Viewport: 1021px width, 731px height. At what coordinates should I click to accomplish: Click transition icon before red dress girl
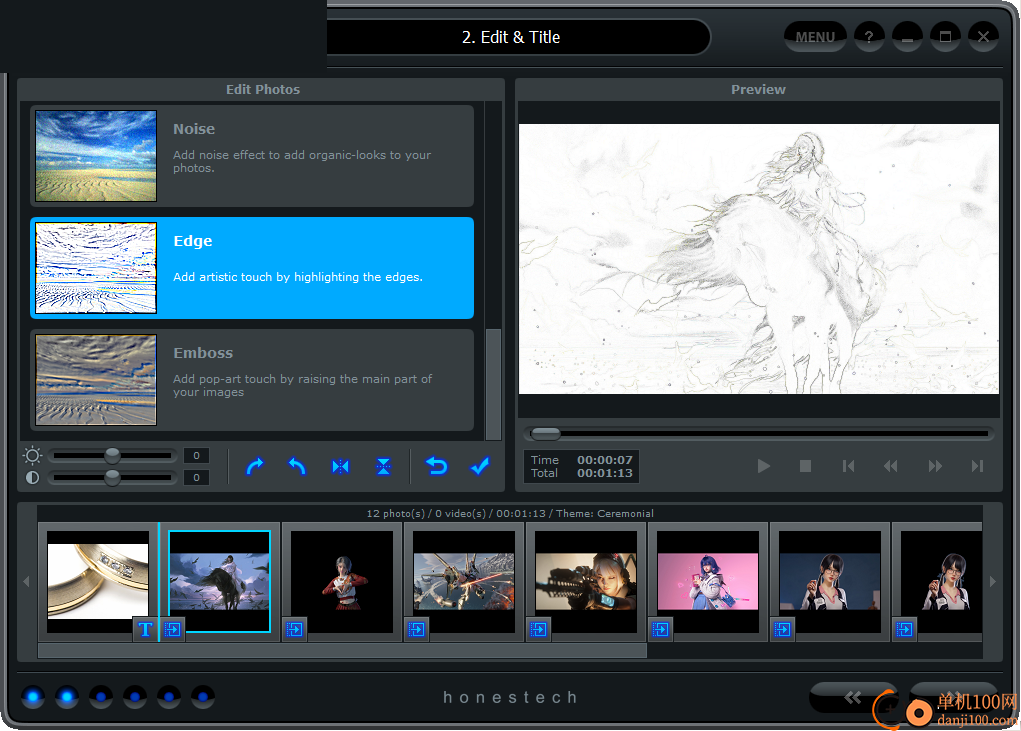tap(294, 629)
